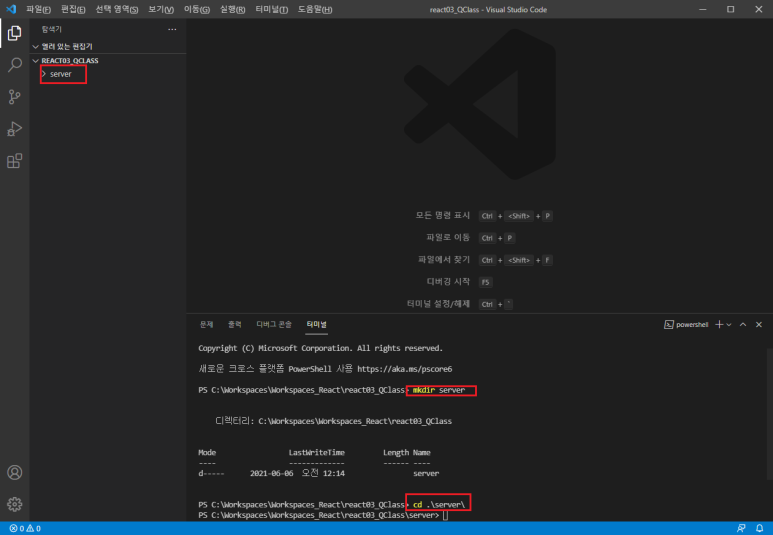Click the errors and warnings status indicator
This screenshot has width=773, height=535.
pyautogui.click(x=25, y=529)
